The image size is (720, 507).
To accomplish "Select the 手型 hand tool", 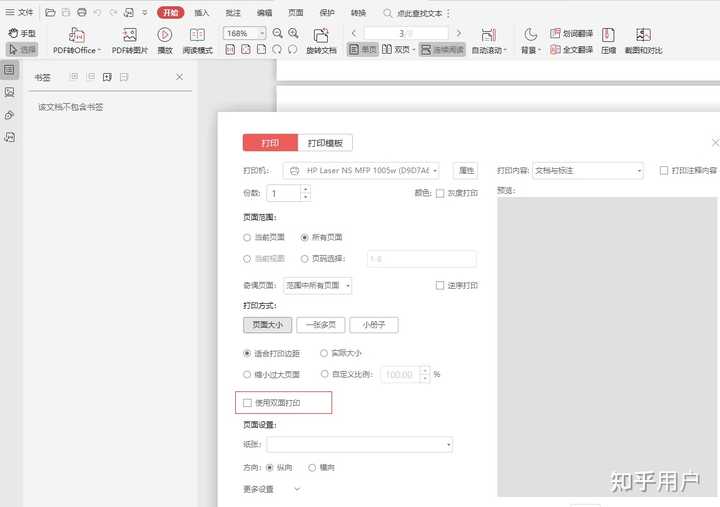I will tap(22, 33).
